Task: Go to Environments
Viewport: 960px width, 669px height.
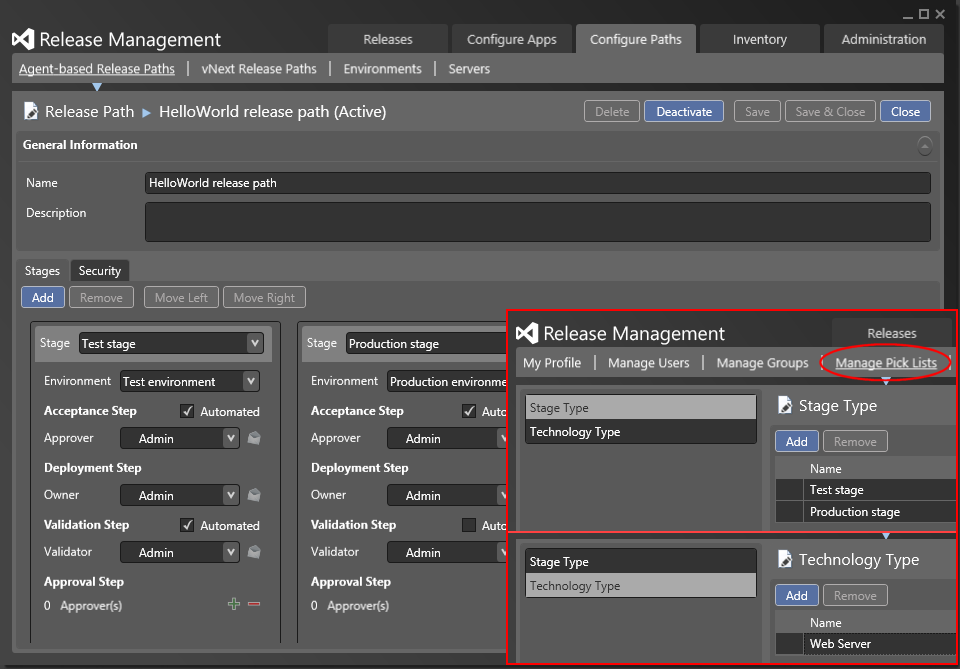Action: click(x=383, y=69)
